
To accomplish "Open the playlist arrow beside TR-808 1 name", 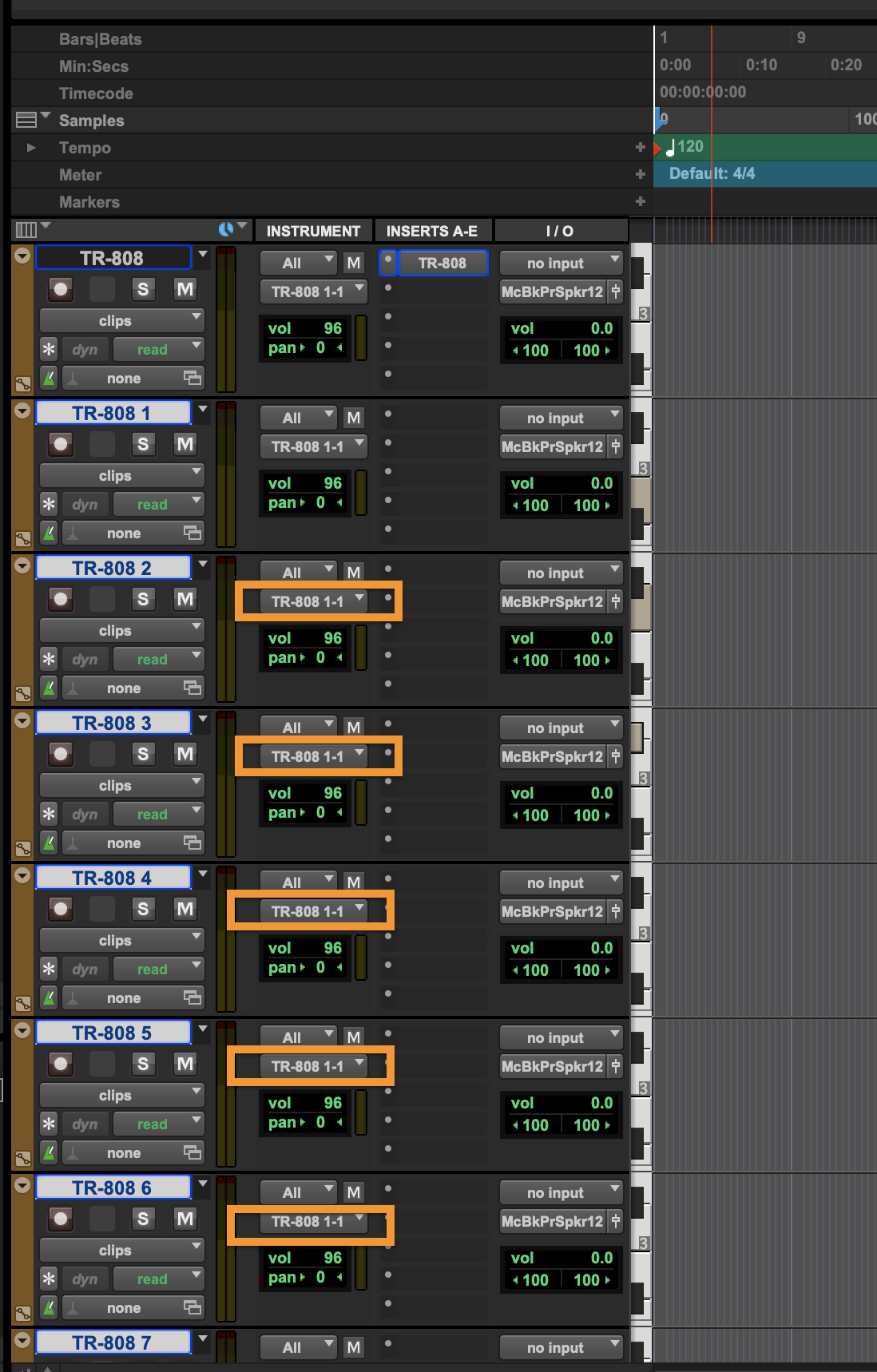I will [203, 410].
